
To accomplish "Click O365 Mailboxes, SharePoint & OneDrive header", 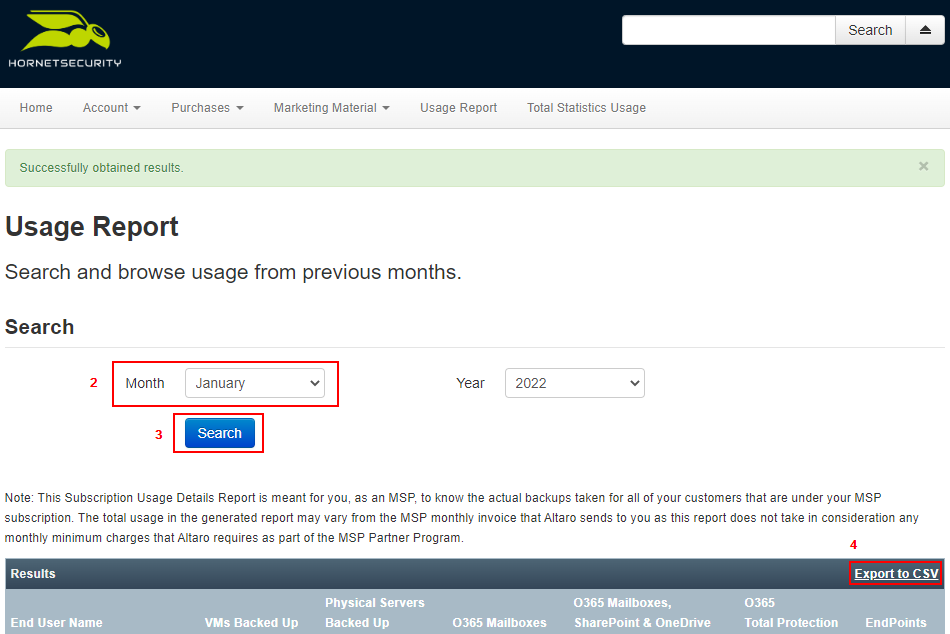I will [642, 613].
